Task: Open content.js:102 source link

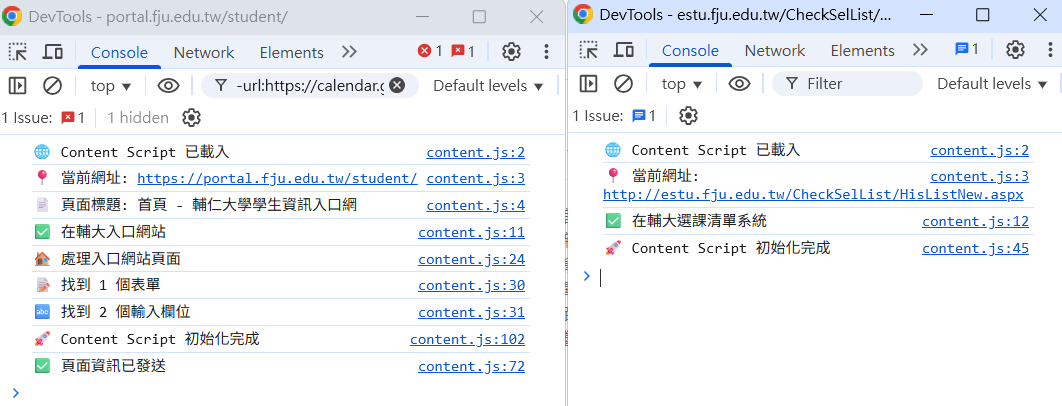Action: 467,340
